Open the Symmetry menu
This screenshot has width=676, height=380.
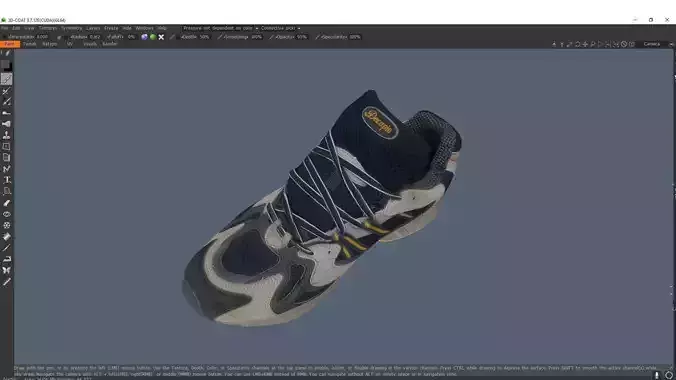pyautogui.click(x=72, y=28)
